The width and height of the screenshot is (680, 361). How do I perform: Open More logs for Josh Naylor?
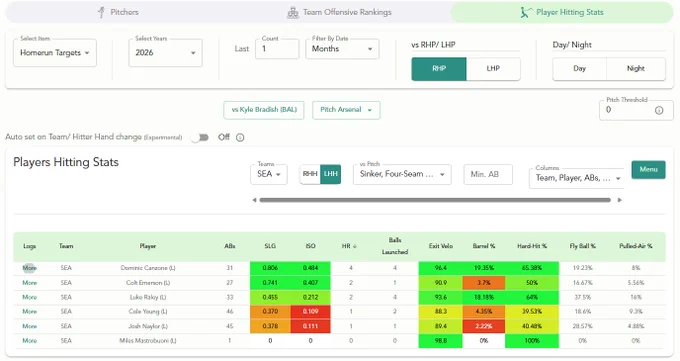29,326
